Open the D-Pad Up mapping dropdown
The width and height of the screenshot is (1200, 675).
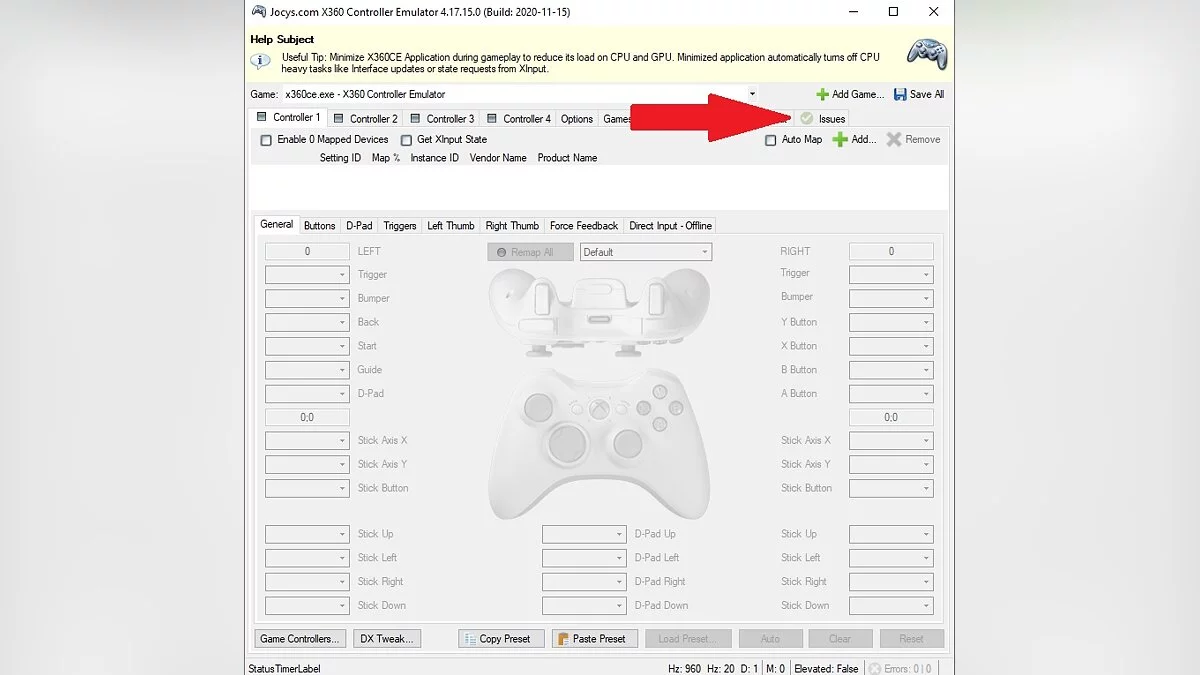584,534
